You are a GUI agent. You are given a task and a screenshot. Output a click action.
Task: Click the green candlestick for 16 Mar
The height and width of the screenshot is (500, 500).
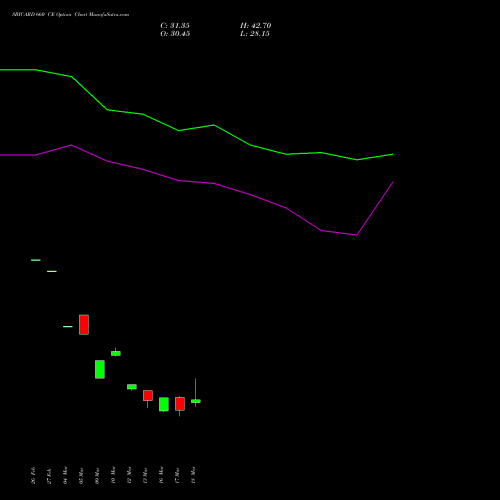tap(164, 404)
